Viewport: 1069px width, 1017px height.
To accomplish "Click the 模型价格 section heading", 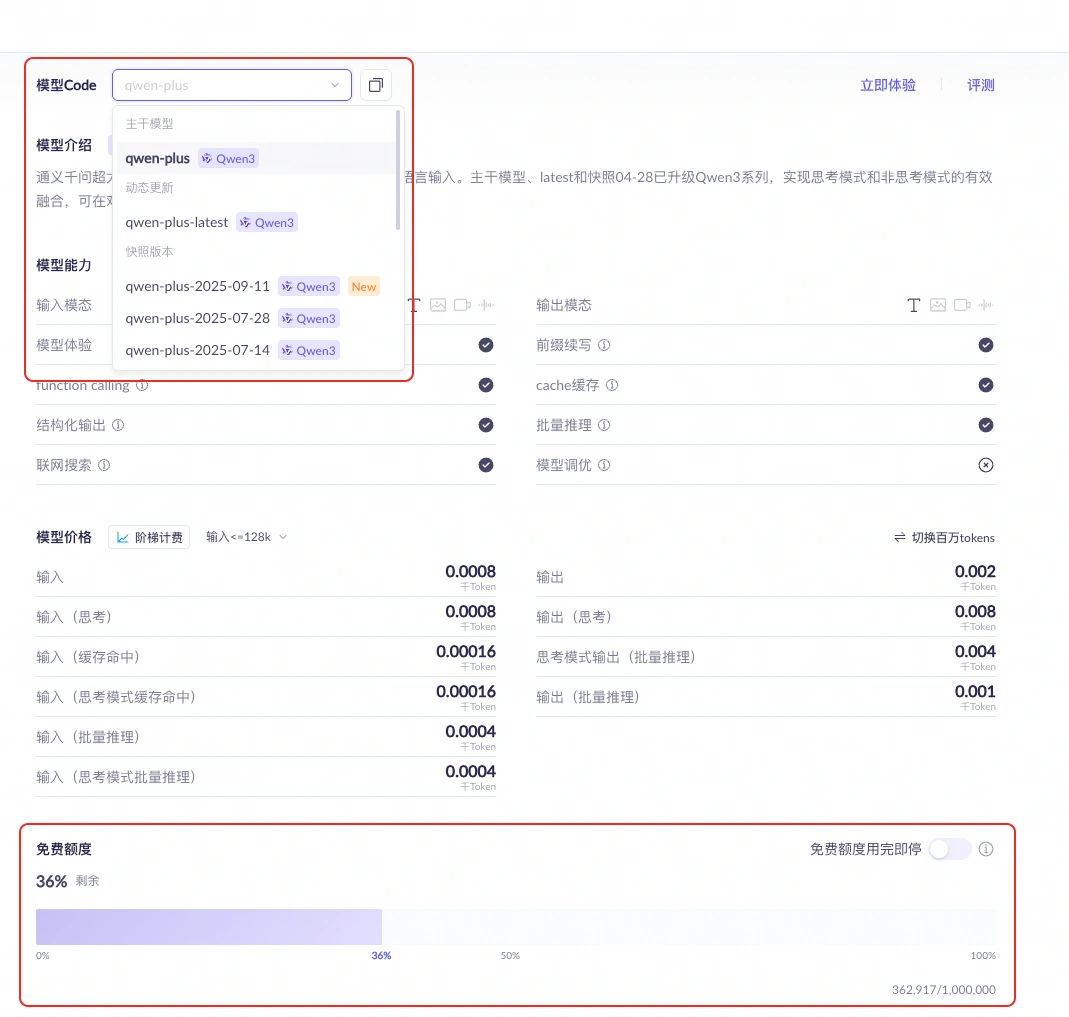I will (x=64, y=537).
